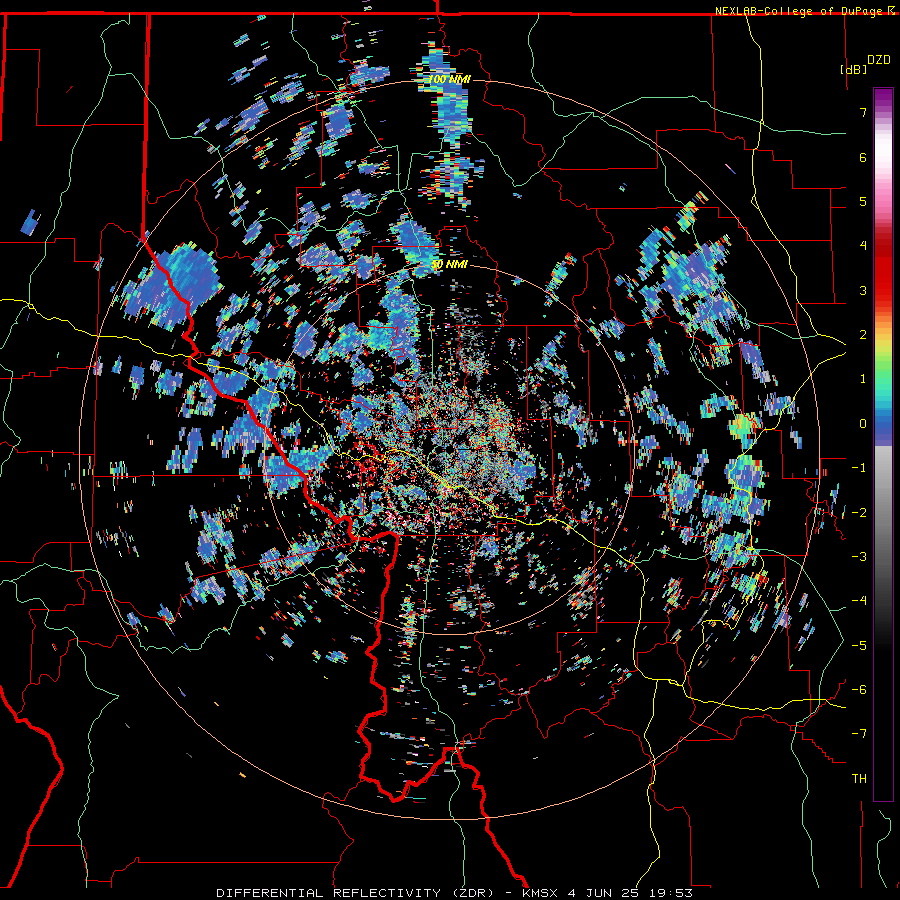Viewport: 900px width, 900px height.
Task: Click the "-2" value on the dB scale
Action: [x=859, y=513]
